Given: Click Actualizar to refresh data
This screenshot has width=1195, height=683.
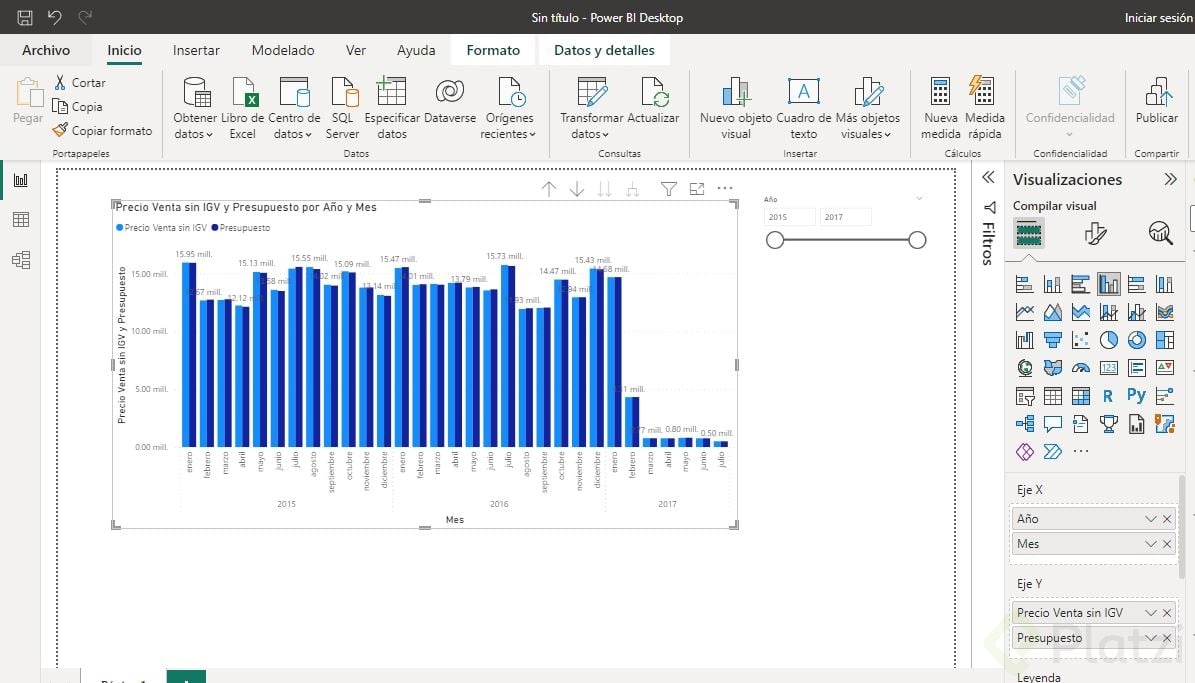Looking at the screenshot, I should click(653, 101).
